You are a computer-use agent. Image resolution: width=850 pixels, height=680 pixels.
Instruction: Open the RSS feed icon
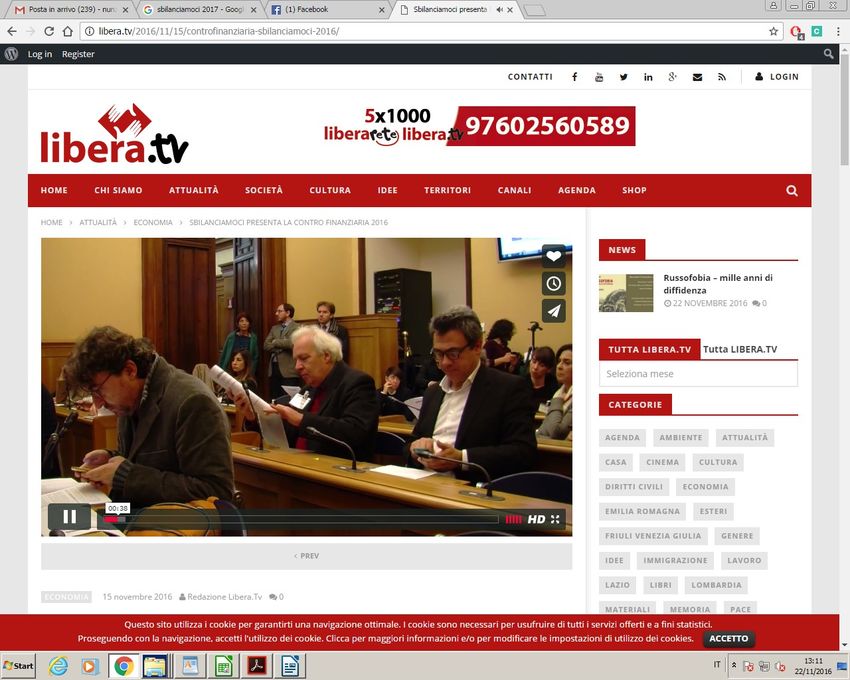click(722, 77)
